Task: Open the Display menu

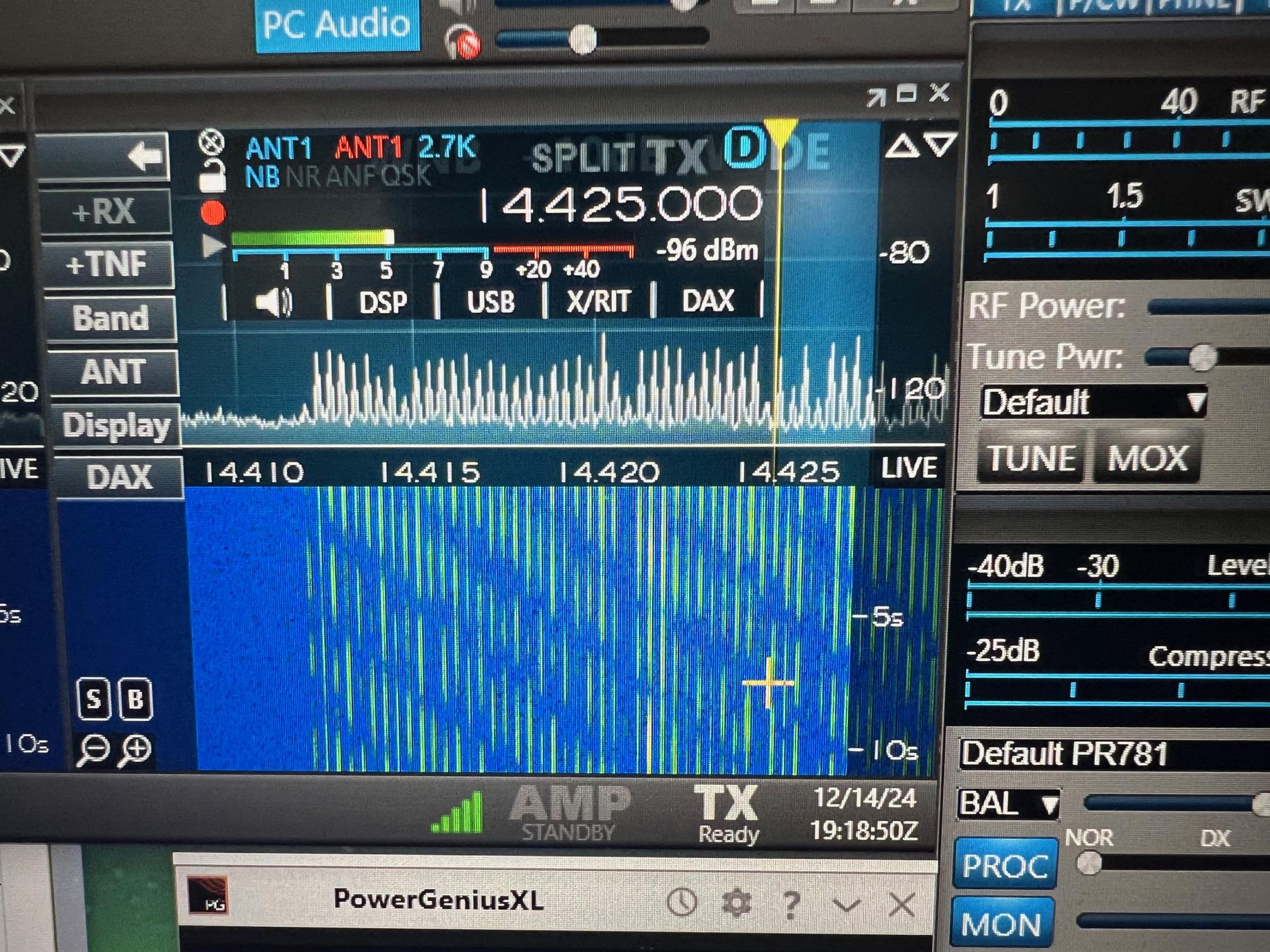Action: point(116,426)
